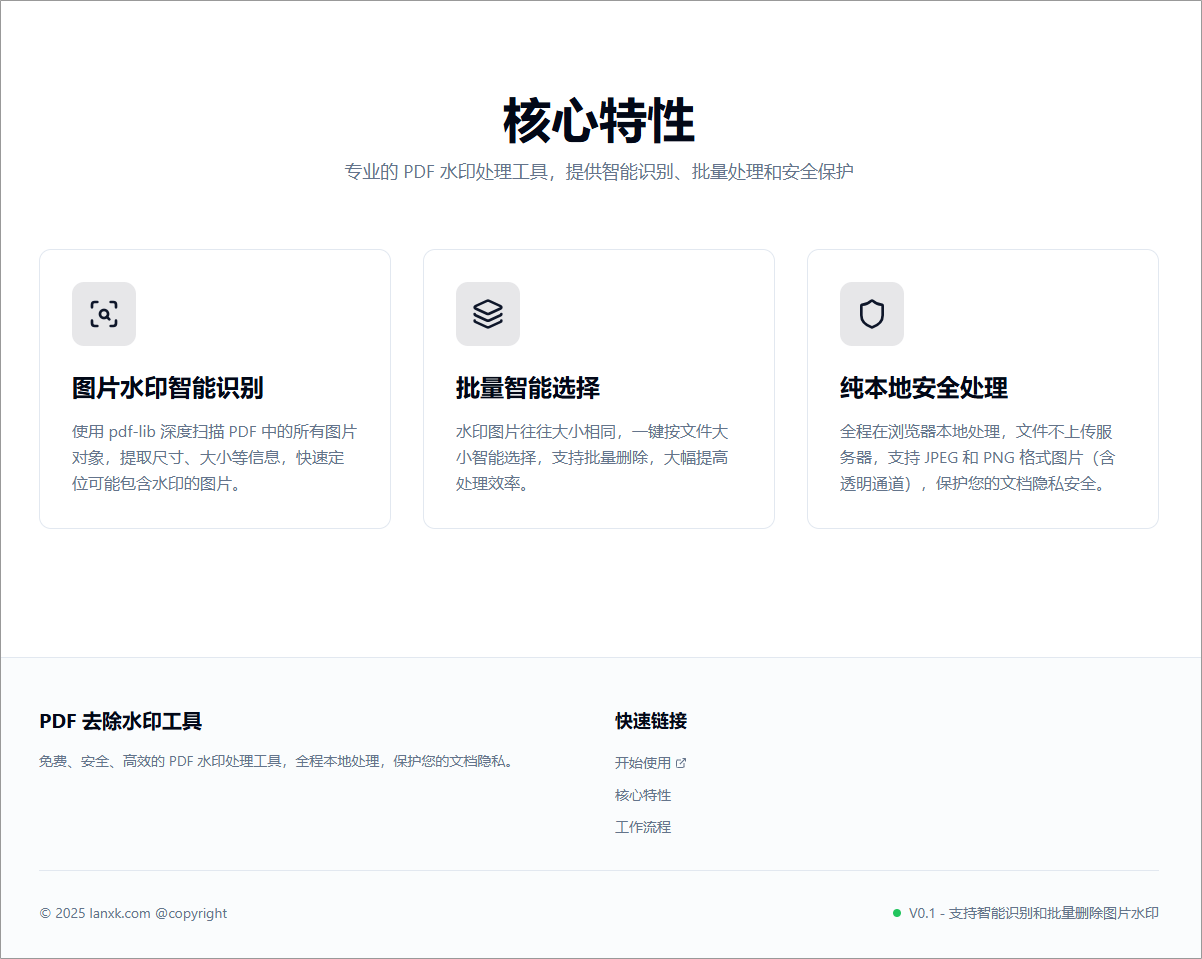Select the 图片水印智能识别 card title

(166, 388)
